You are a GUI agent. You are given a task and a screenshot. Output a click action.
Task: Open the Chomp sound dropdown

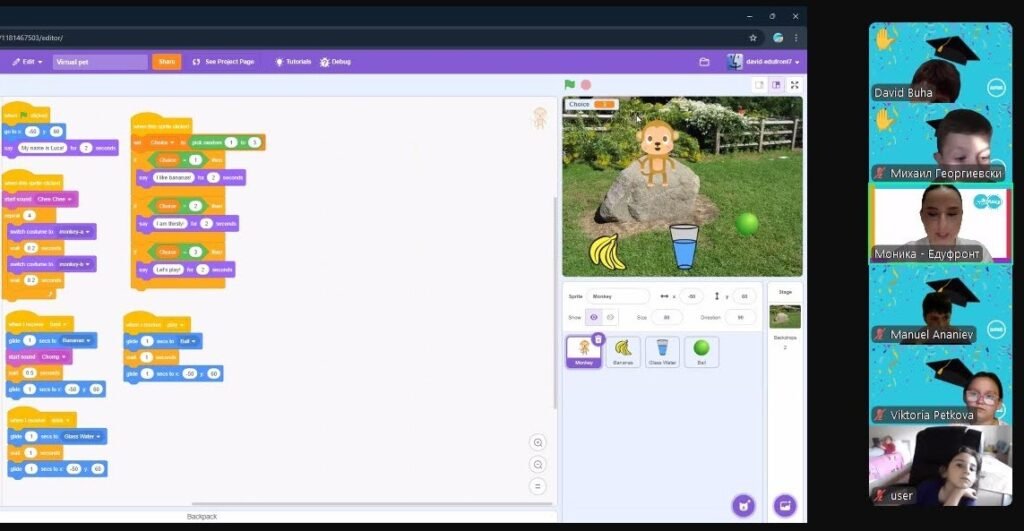pyautogui.click(x=54, y=357)
